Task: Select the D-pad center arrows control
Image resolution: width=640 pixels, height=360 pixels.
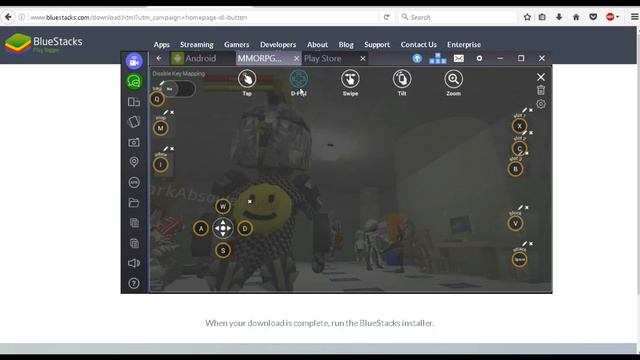Action: 223,228
